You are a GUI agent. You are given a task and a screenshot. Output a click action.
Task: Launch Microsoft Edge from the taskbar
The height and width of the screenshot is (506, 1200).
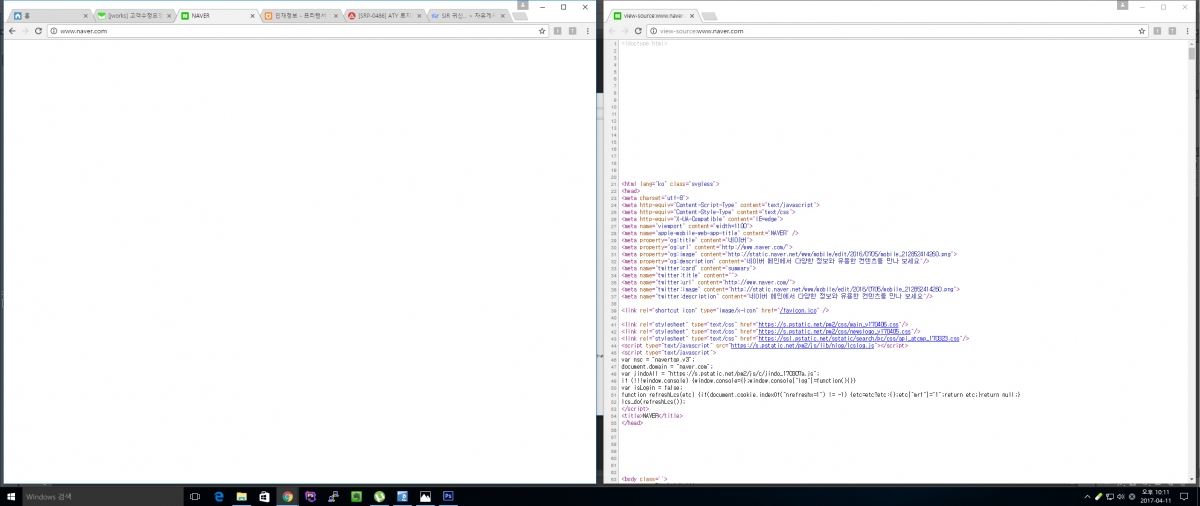[218, 496]
